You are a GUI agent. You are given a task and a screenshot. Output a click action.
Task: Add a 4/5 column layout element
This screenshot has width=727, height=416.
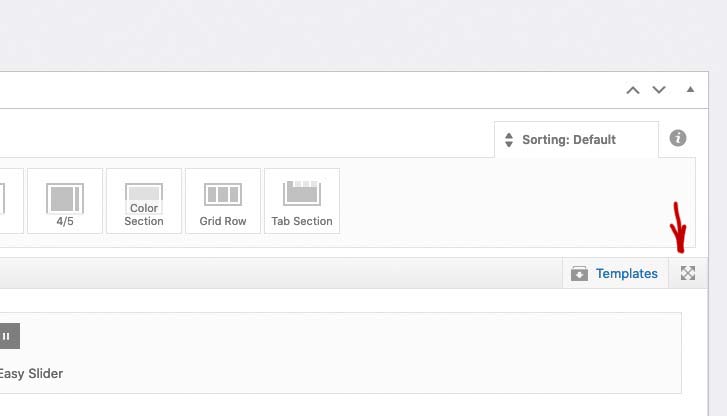click(65, 201)
